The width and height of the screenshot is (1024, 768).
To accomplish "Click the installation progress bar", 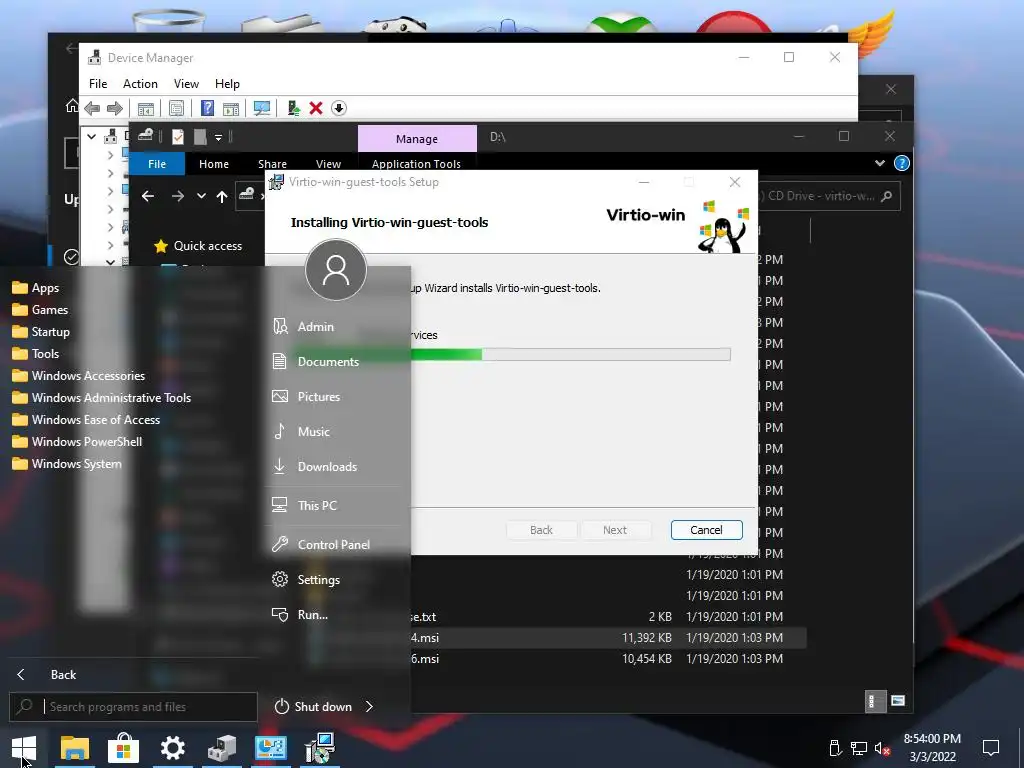I will click(570, 354).
